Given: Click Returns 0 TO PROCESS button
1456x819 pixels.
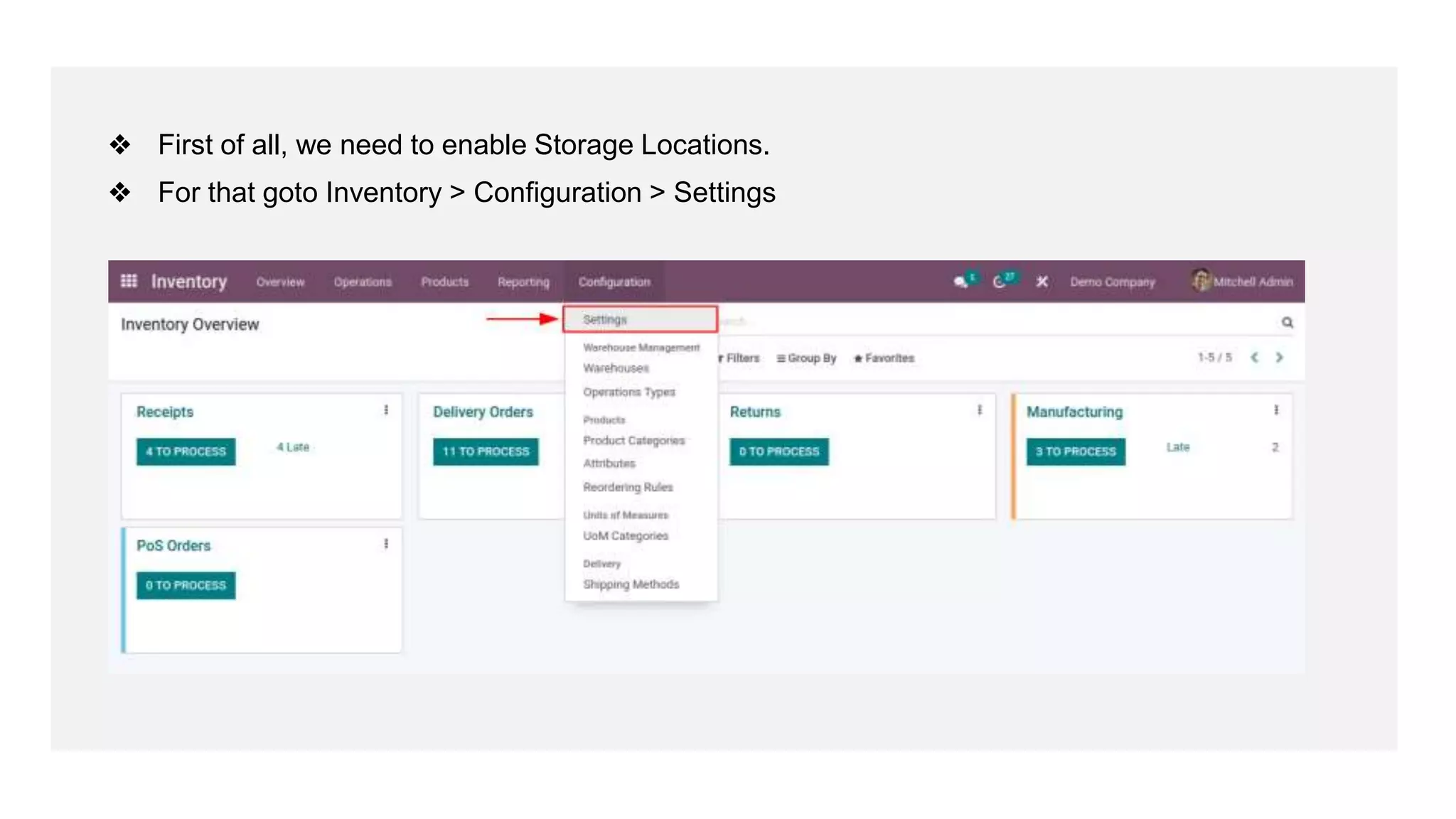Looking at the screenshot, I should [779, 451].
